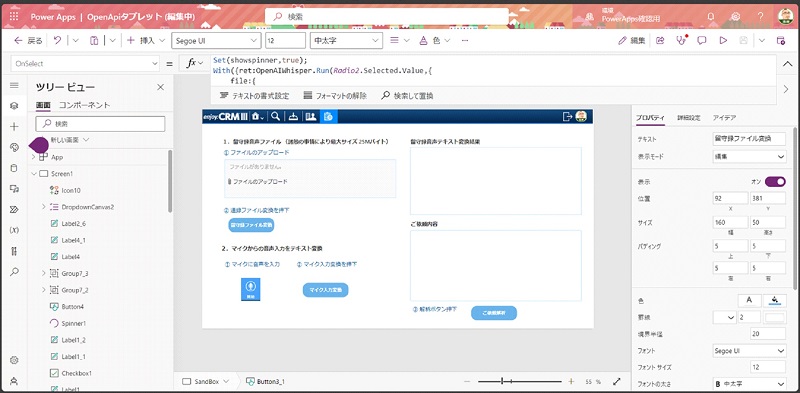Select the プロパティ tab
800x393 pixels.
click(x=650, y=117)
